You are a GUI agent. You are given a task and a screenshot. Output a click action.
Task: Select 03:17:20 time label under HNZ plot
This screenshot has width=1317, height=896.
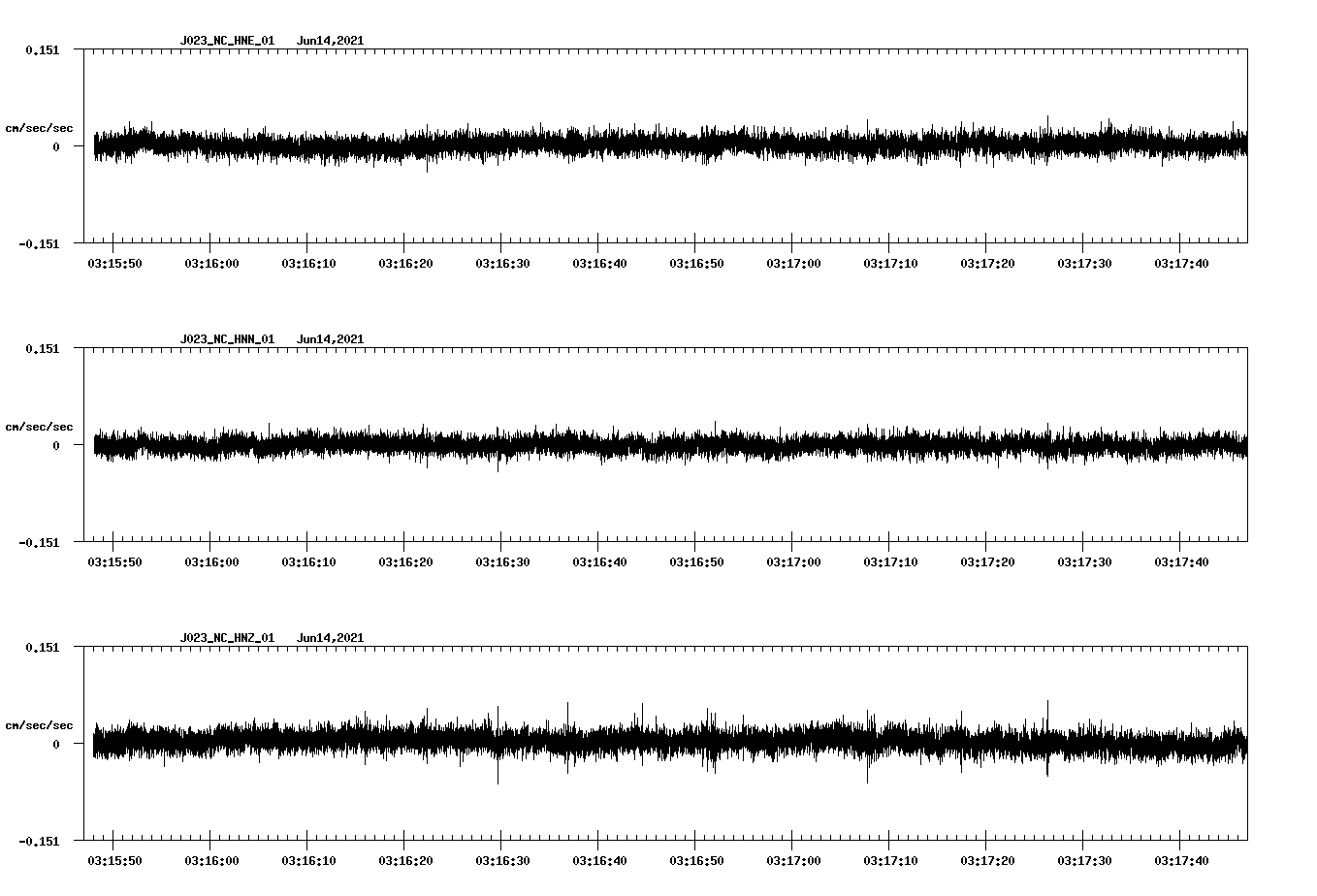coord(987,861)
